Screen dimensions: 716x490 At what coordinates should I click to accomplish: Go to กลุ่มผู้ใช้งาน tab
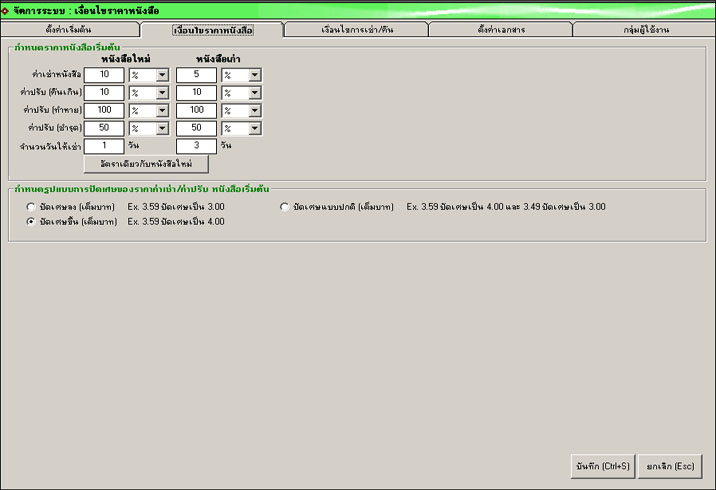(645, 30)
